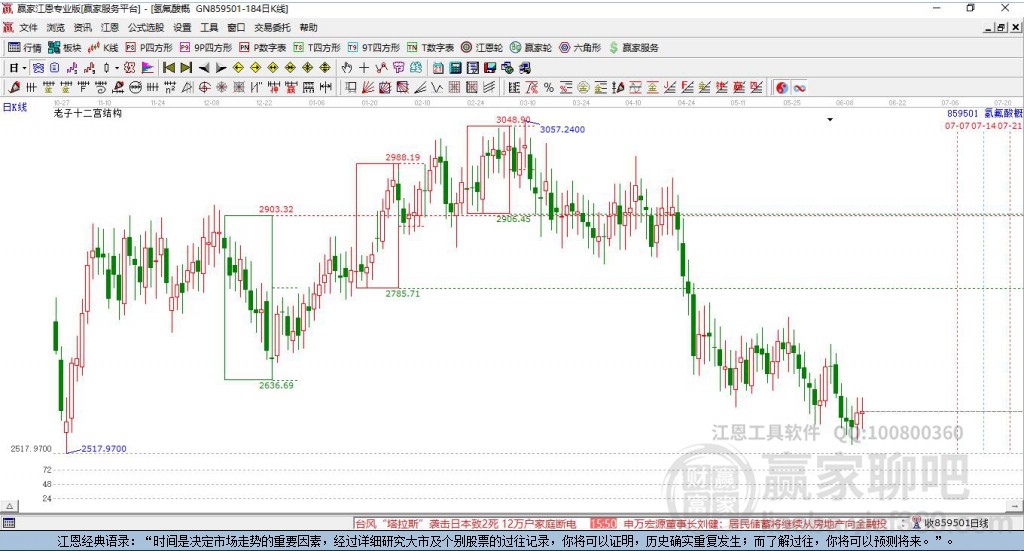Click the red floppy save icon

[x=490, y=68]
